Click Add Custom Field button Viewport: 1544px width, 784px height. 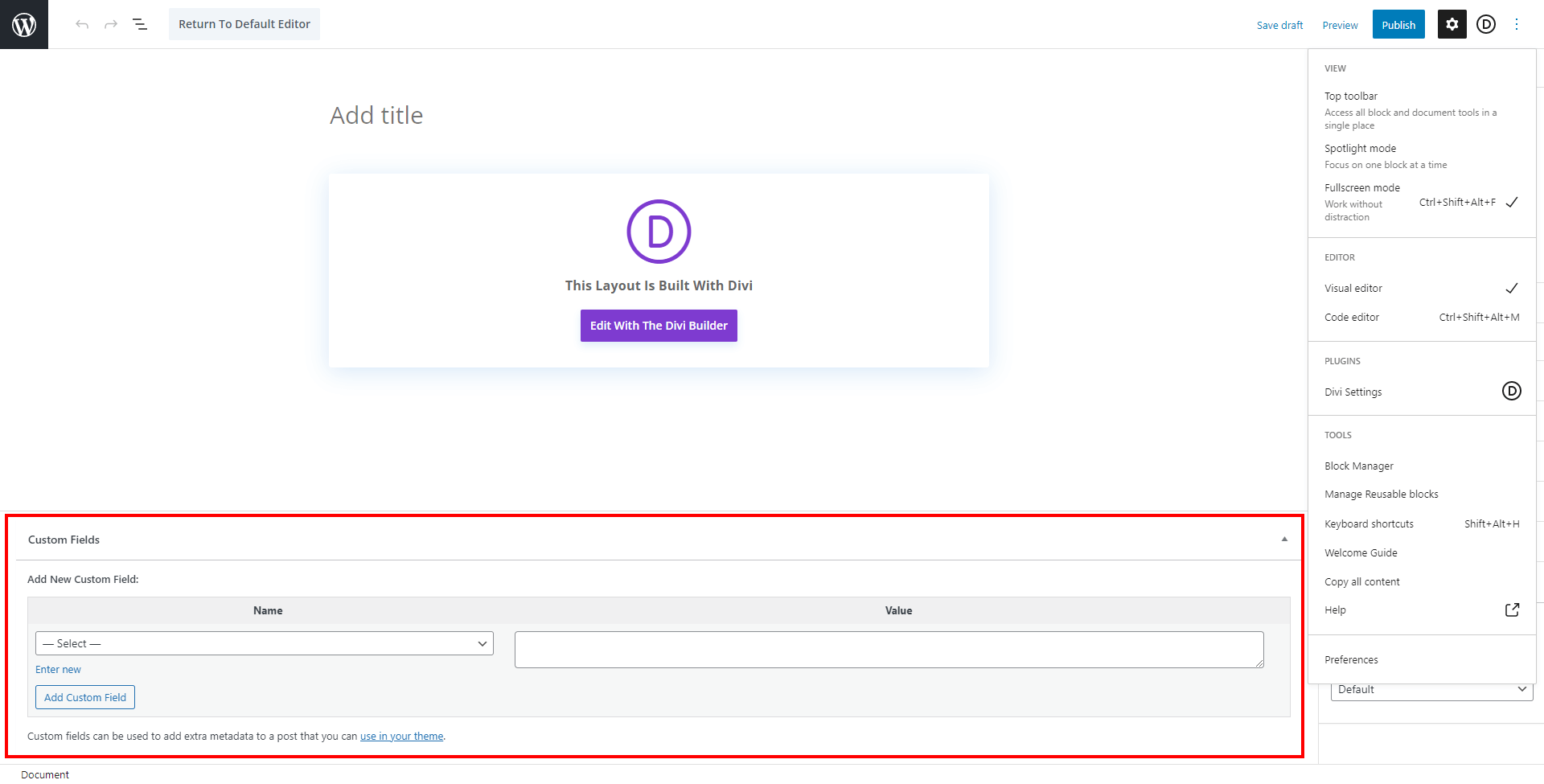(x=85, y=697)
